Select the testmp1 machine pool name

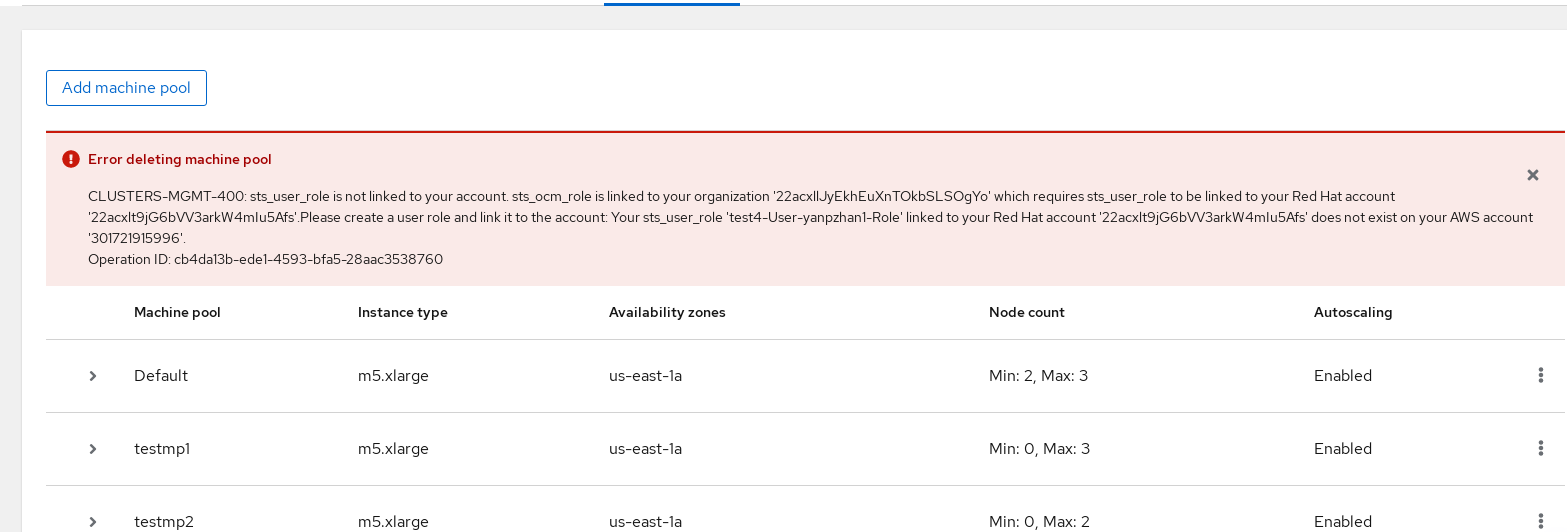(x=162, y=449)
